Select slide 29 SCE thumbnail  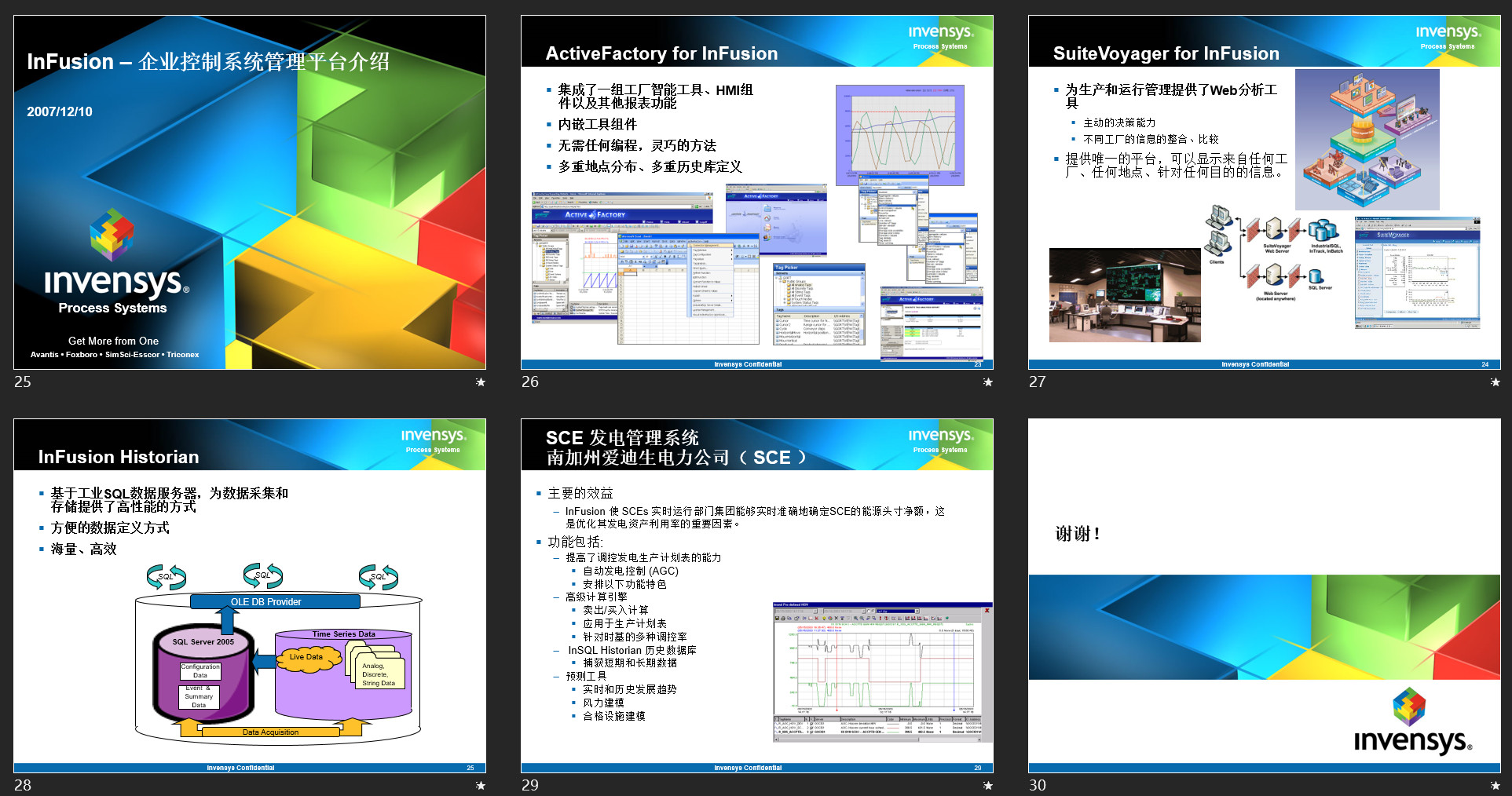coord(757,596)
